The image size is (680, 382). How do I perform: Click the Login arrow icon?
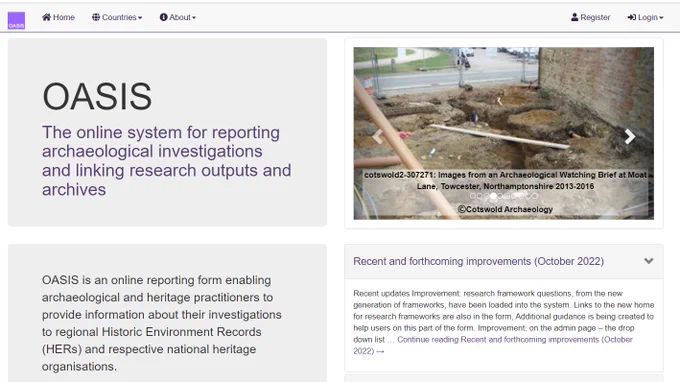point(631,17)
